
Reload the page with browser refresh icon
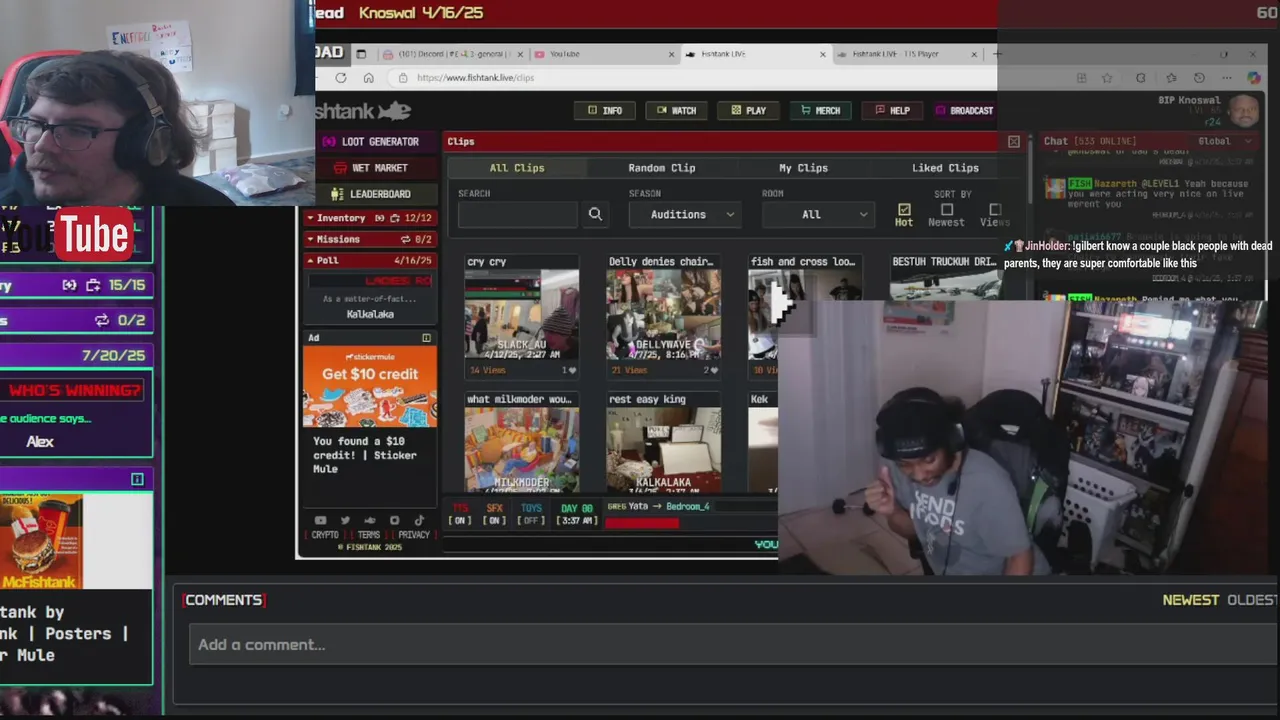point(341,78)
